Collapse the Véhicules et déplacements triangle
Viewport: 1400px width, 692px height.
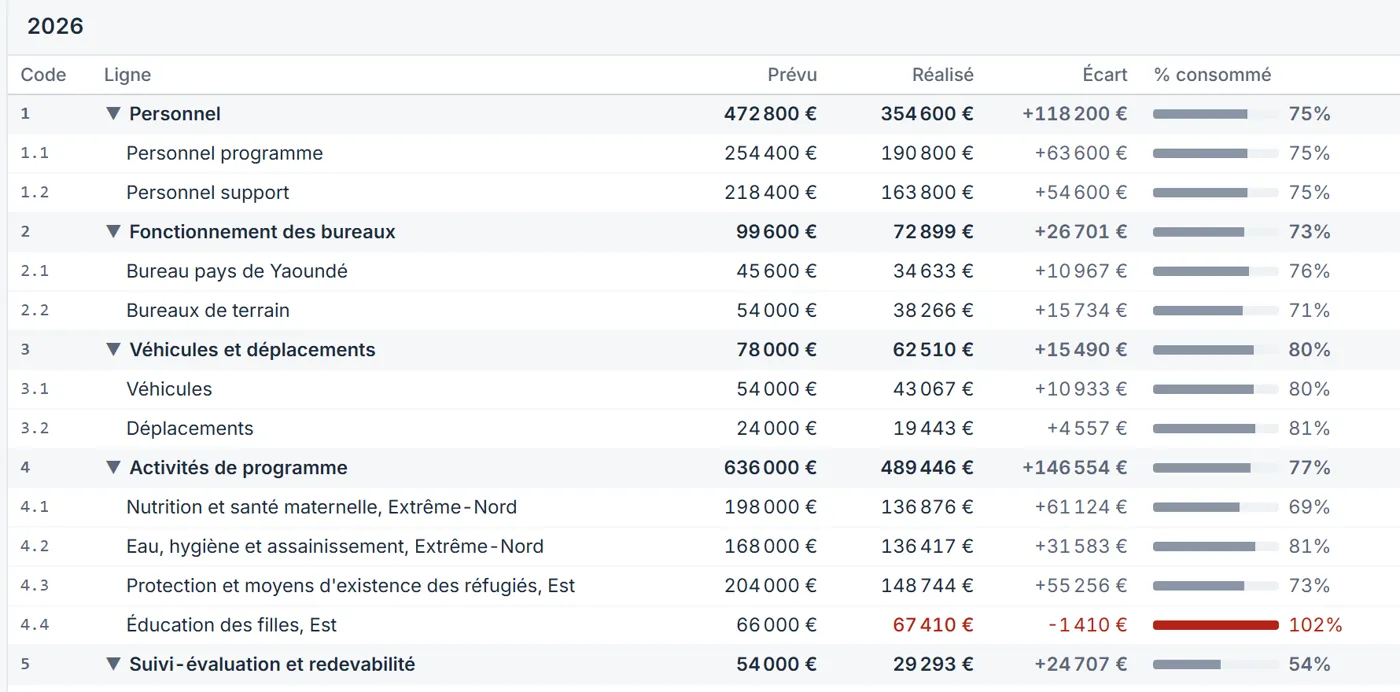pyautogui.click(x=113, y=350)
